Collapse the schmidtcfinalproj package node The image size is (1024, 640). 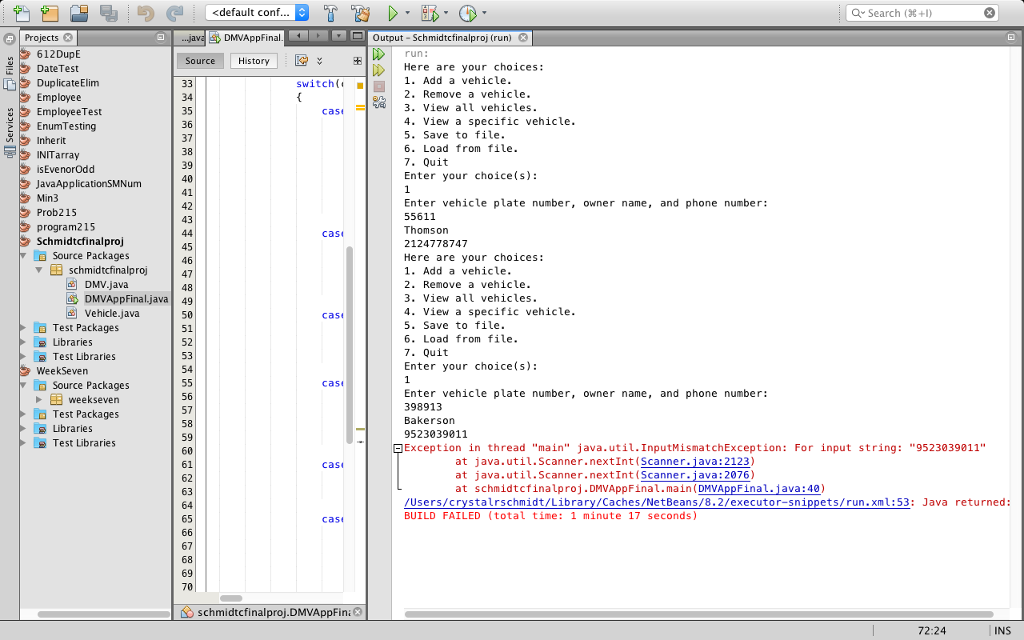[40, 270]
